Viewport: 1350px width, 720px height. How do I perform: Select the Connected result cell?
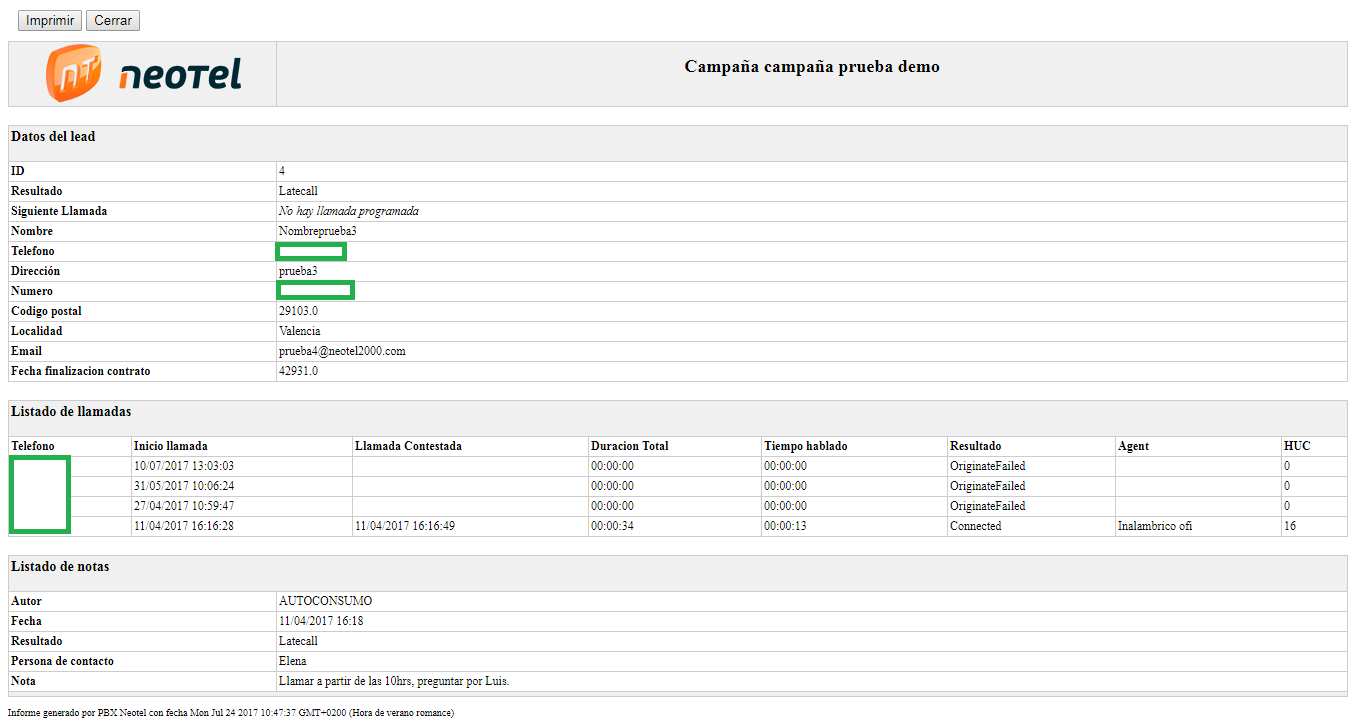coord(975,526)
